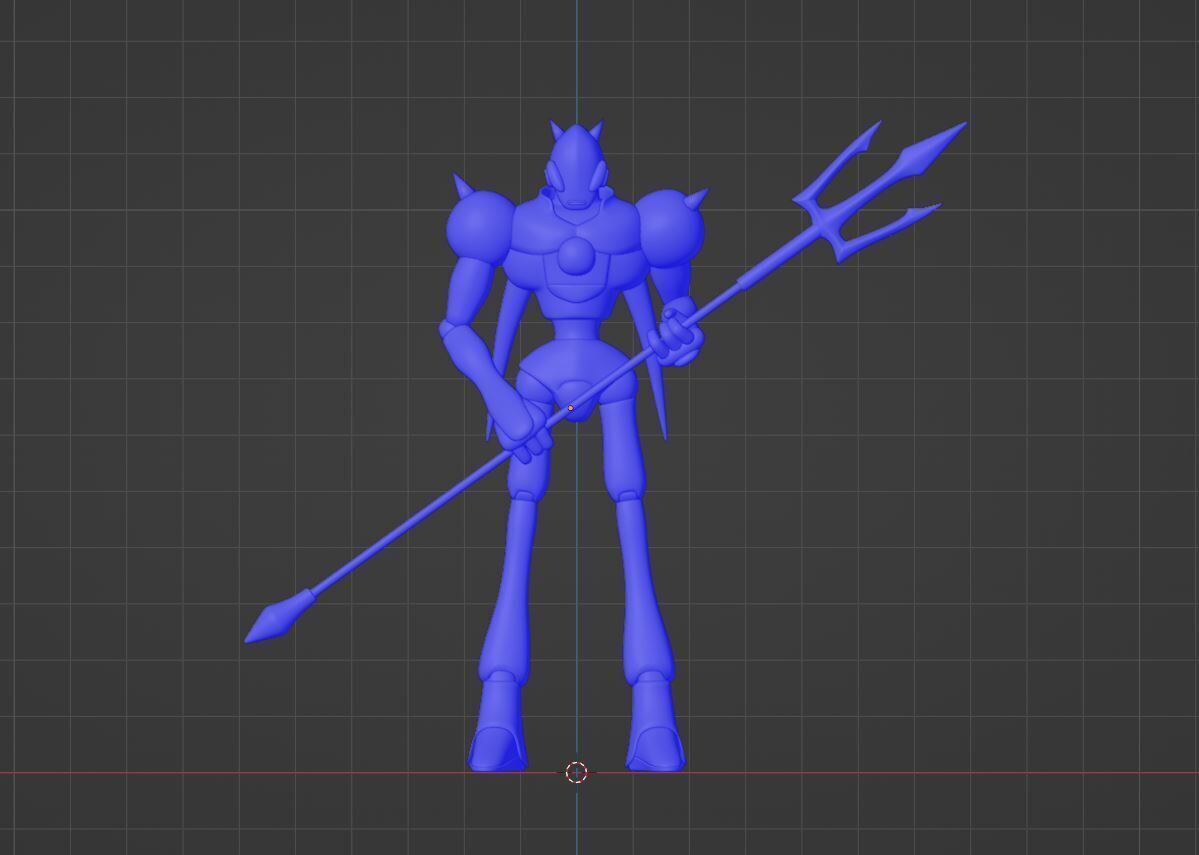Click the pointed butt end of the spear

[278, 617]
